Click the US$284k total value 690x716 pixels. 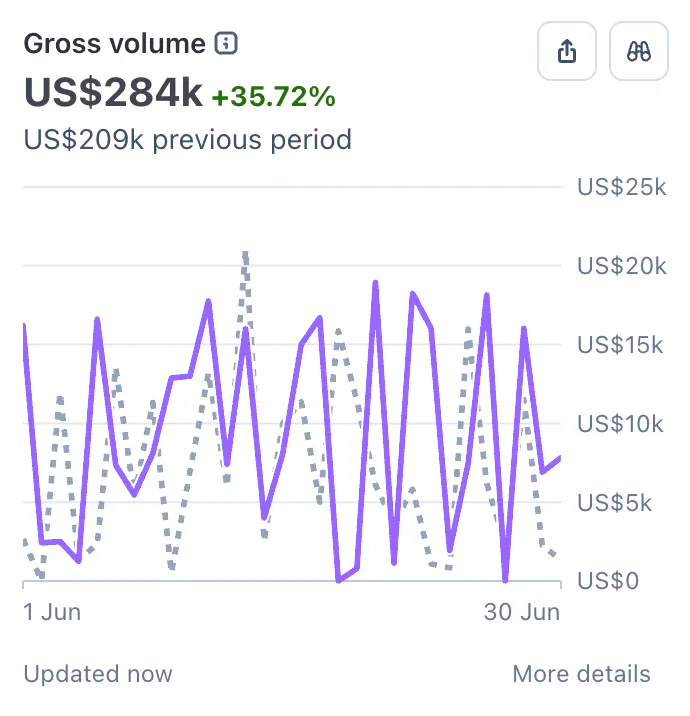(x=113, y=92)
